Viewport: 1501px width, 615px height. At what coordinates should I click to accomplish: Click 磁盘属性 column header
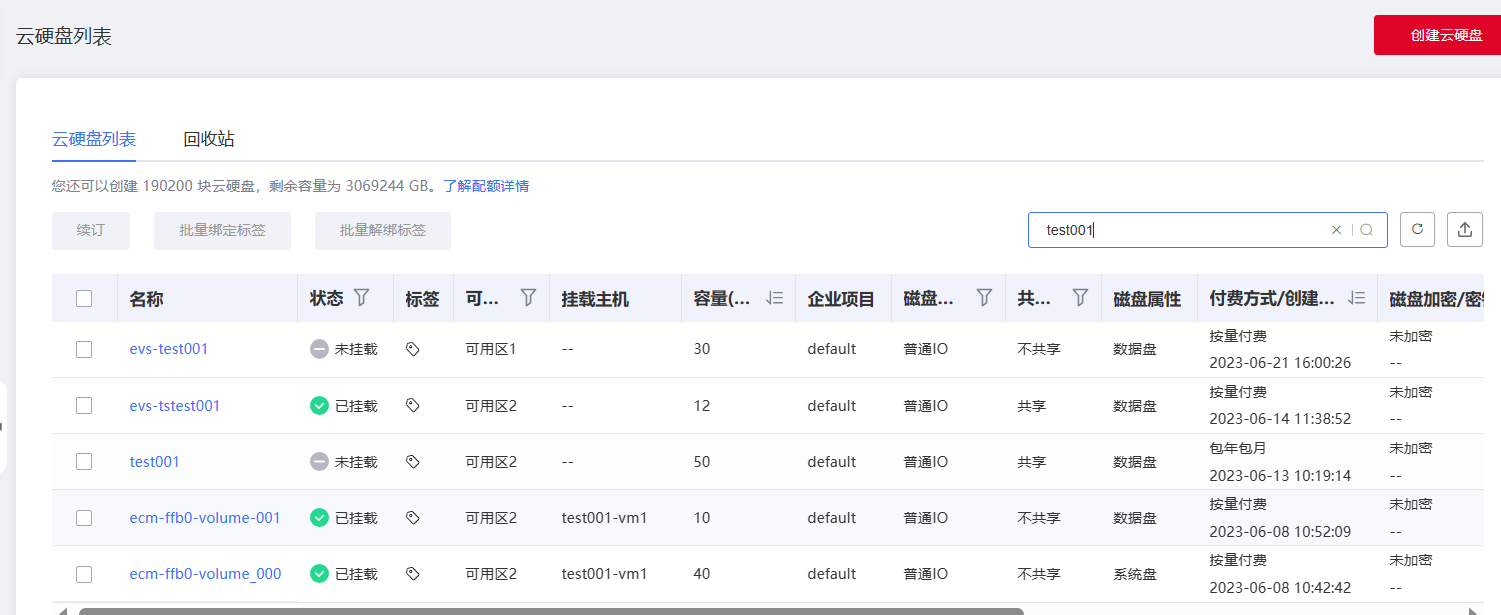tap(1147, 298)
